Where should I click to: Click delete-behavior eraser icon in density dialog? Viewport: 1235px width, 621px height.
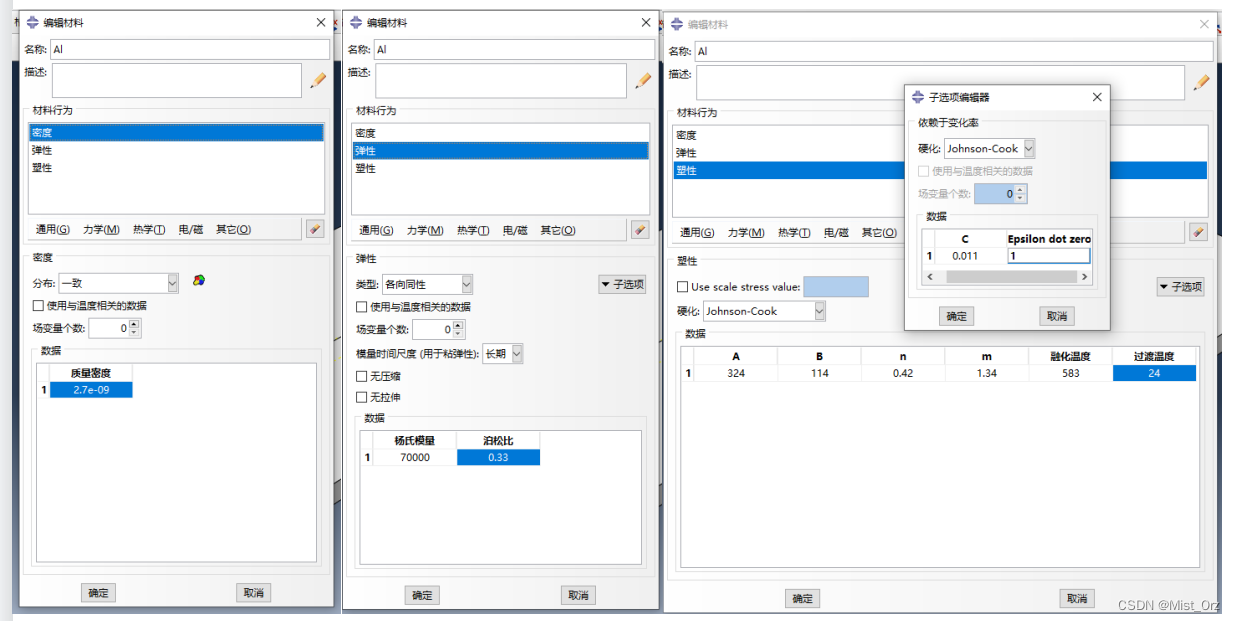(x=315, y=229)
